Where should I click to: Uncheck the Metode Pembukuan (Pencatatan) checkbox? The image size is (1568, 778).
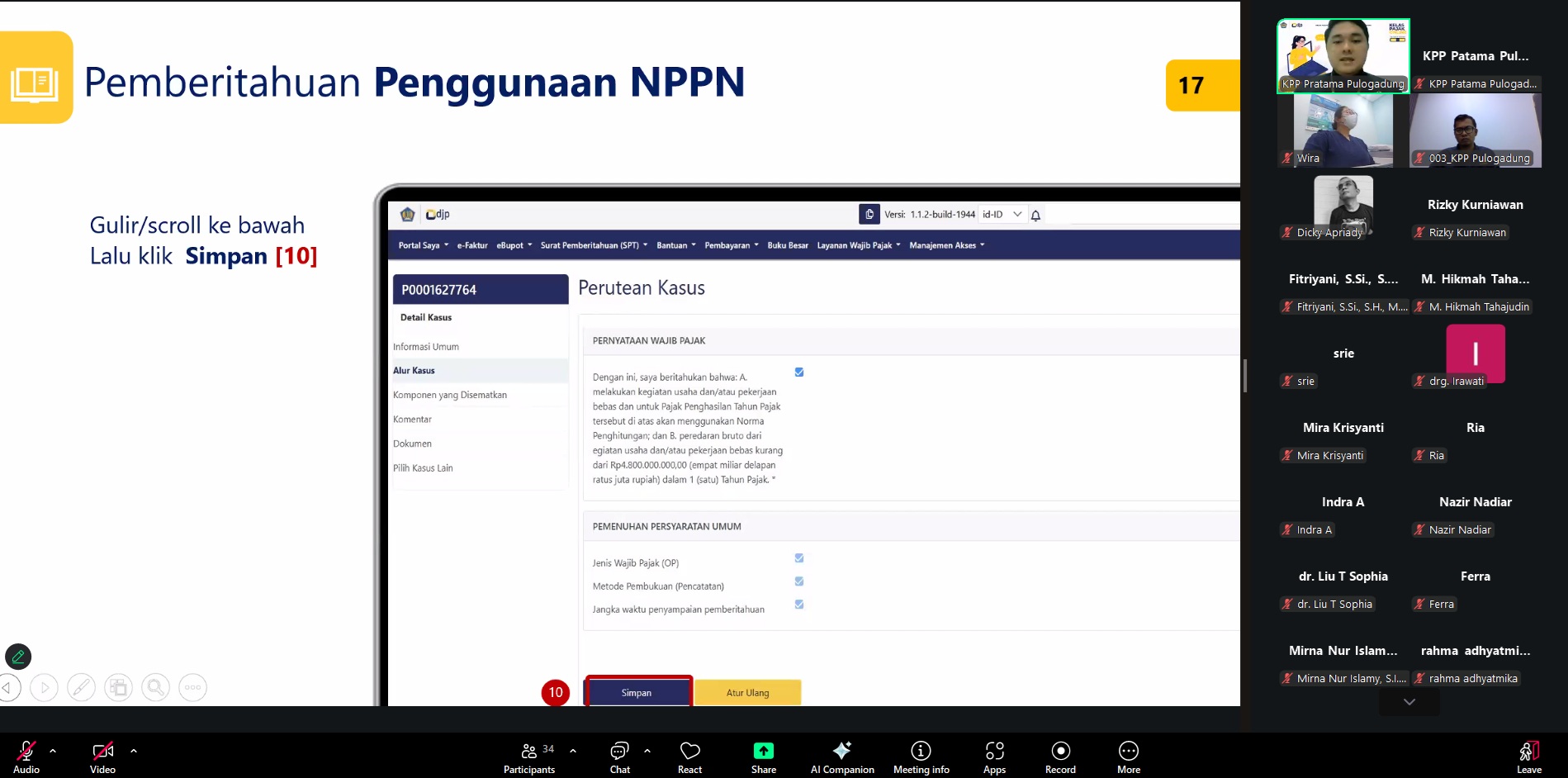coord(798,581)
